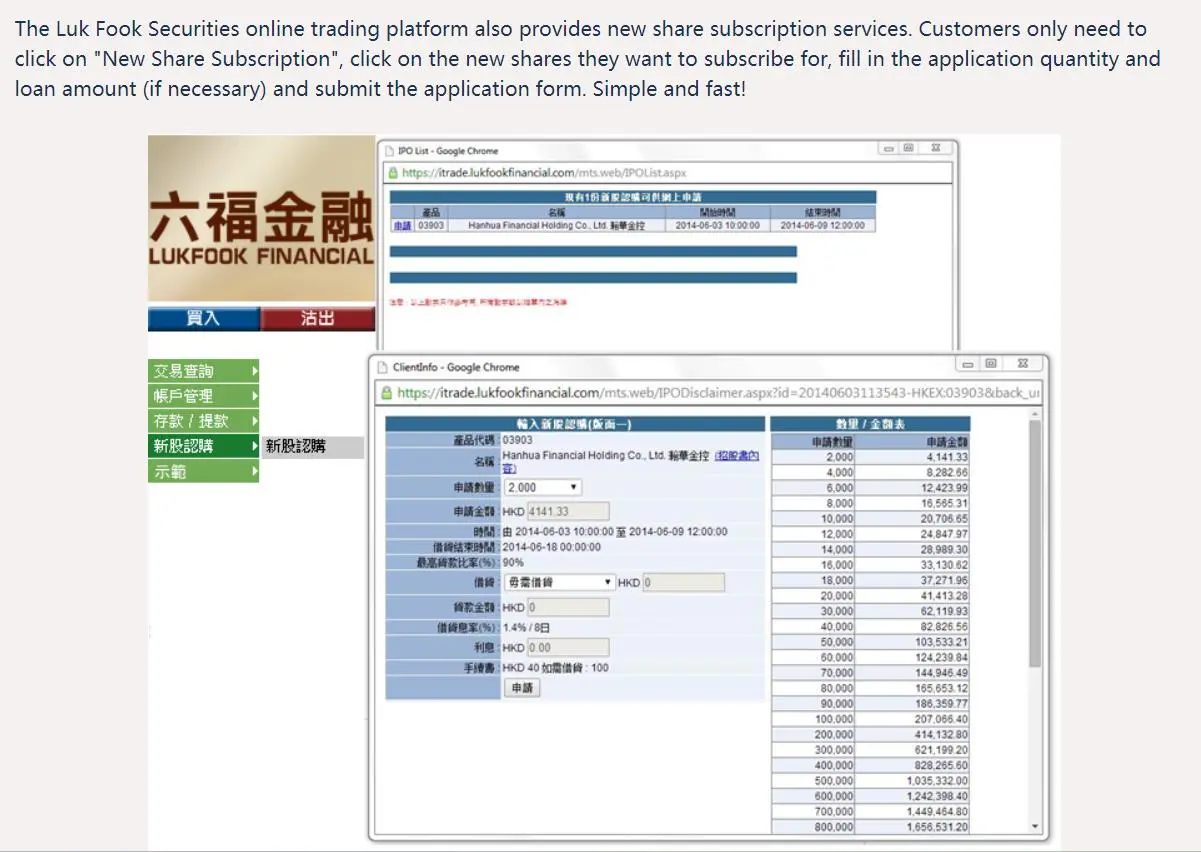This screenshot has width=1201, height=852.
Task: Click the 輸入新股認購 form header
Action: (x=574, y=424)
